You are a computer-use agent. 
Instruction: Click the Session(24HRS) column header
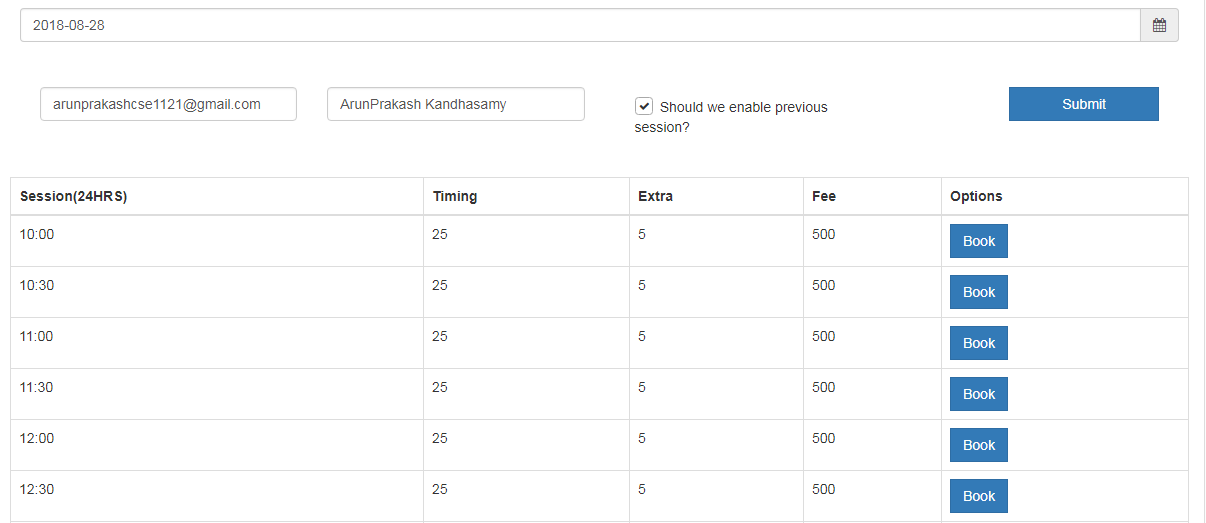pos(73,196)
